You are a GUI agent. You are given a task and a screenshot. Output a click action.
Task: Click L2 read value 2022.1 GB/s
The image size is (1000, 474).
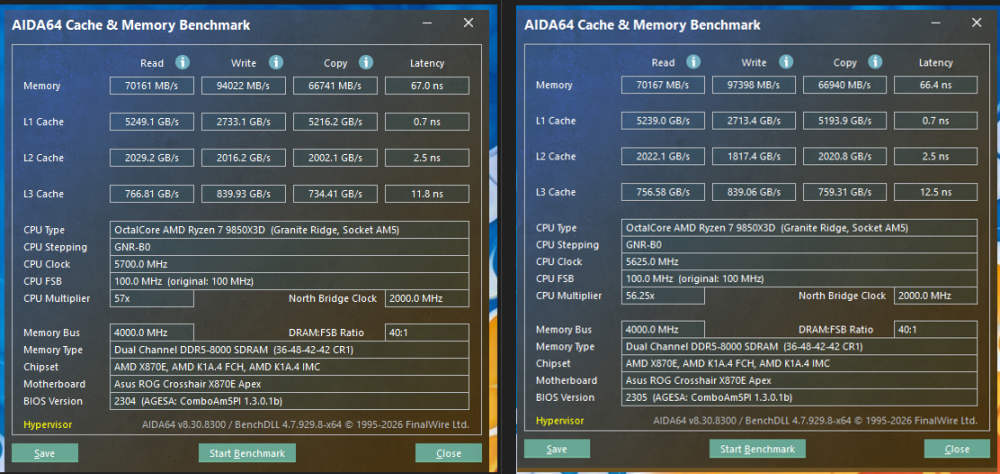tap(663, 156)
